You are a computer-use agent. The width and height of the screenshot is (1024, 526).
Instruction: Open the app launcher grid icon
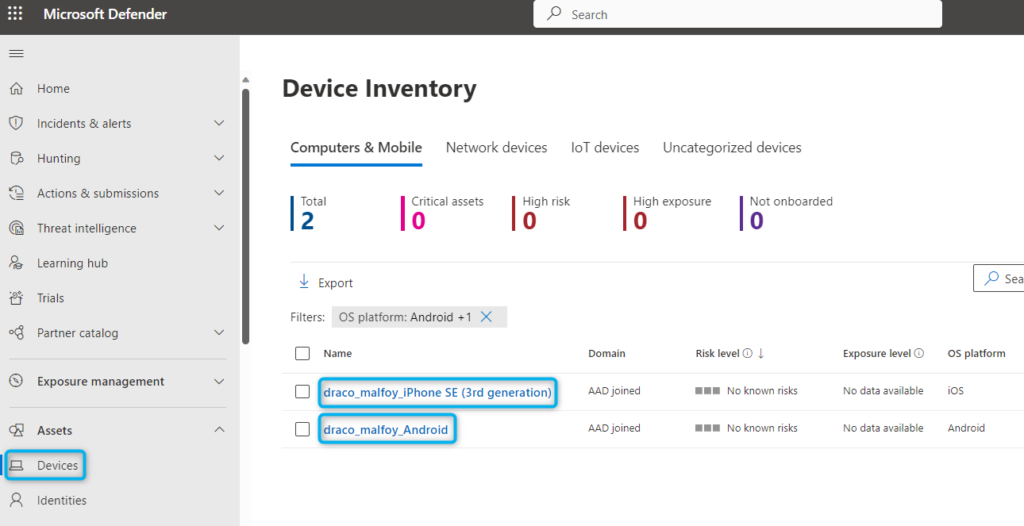point(14,14)
